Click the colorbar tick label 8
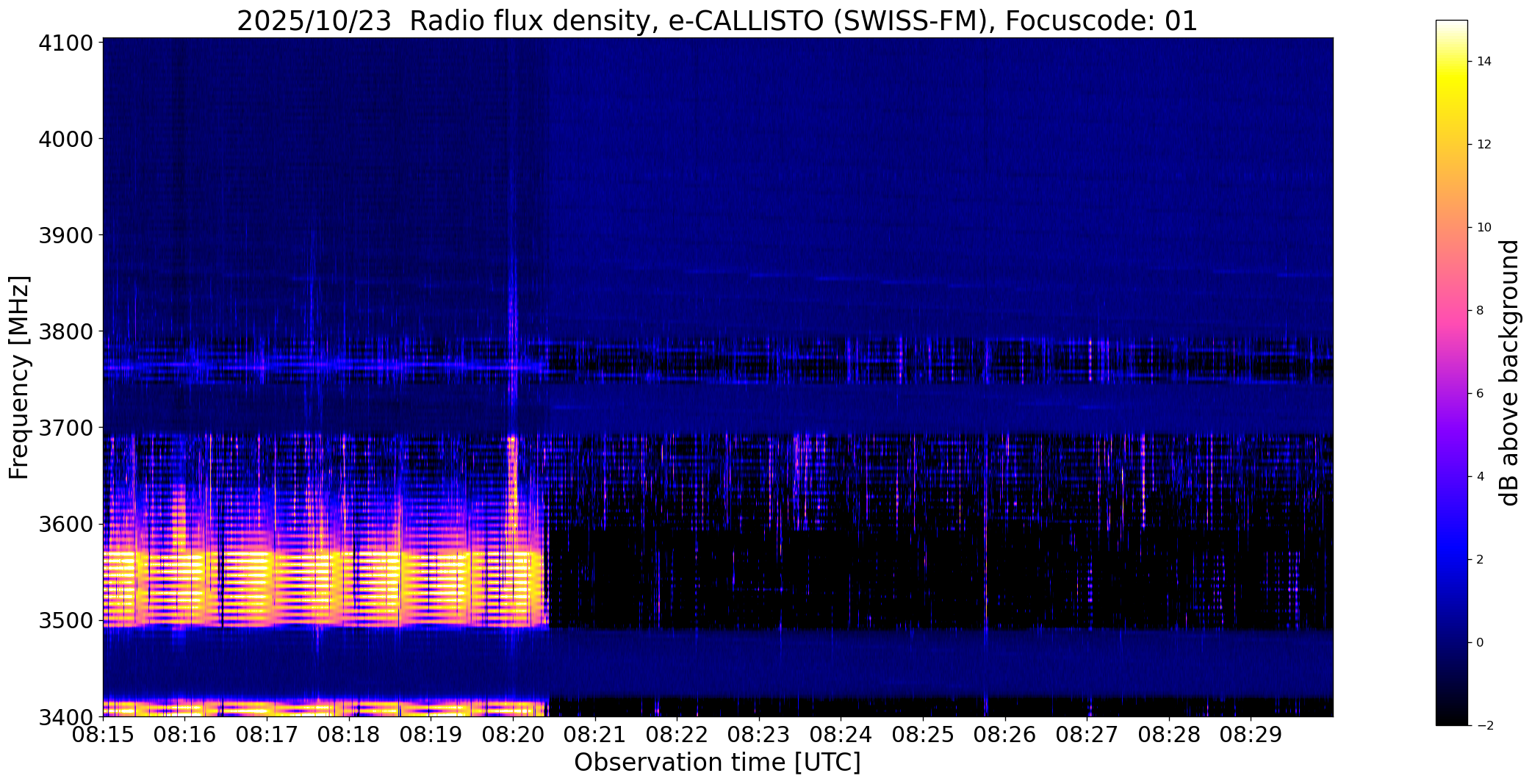1532x784 pixels. (1480, 311)
